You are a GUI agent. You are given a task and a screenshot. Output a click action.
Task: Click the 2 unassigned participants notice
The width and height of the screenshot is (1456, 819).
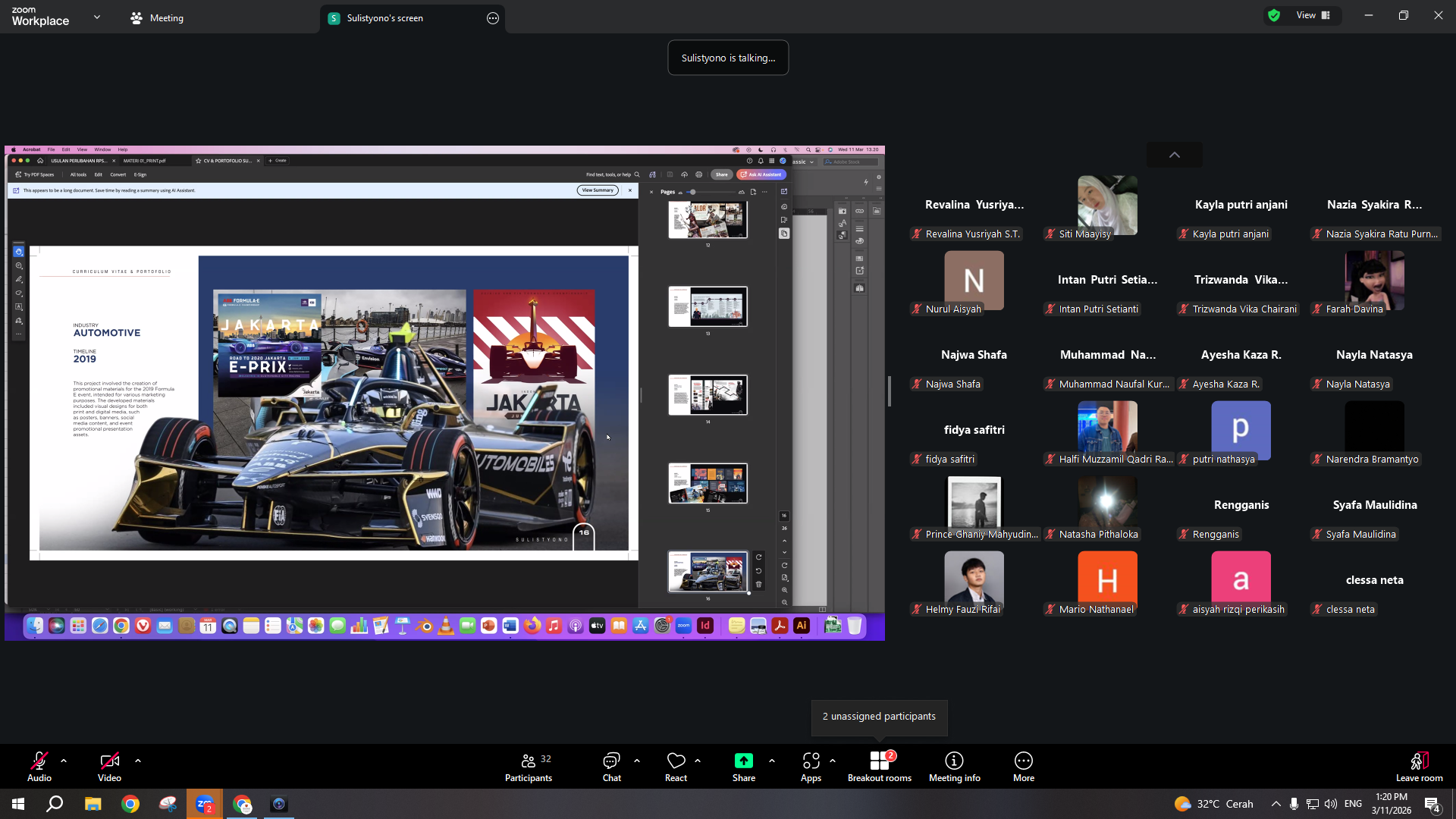click(x=879, y=717)
